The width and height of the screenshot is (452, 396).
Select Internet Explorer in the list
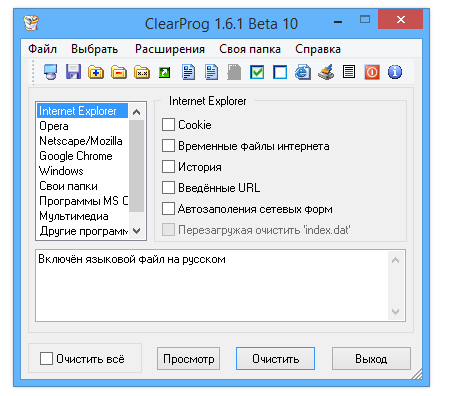point(82,111)
